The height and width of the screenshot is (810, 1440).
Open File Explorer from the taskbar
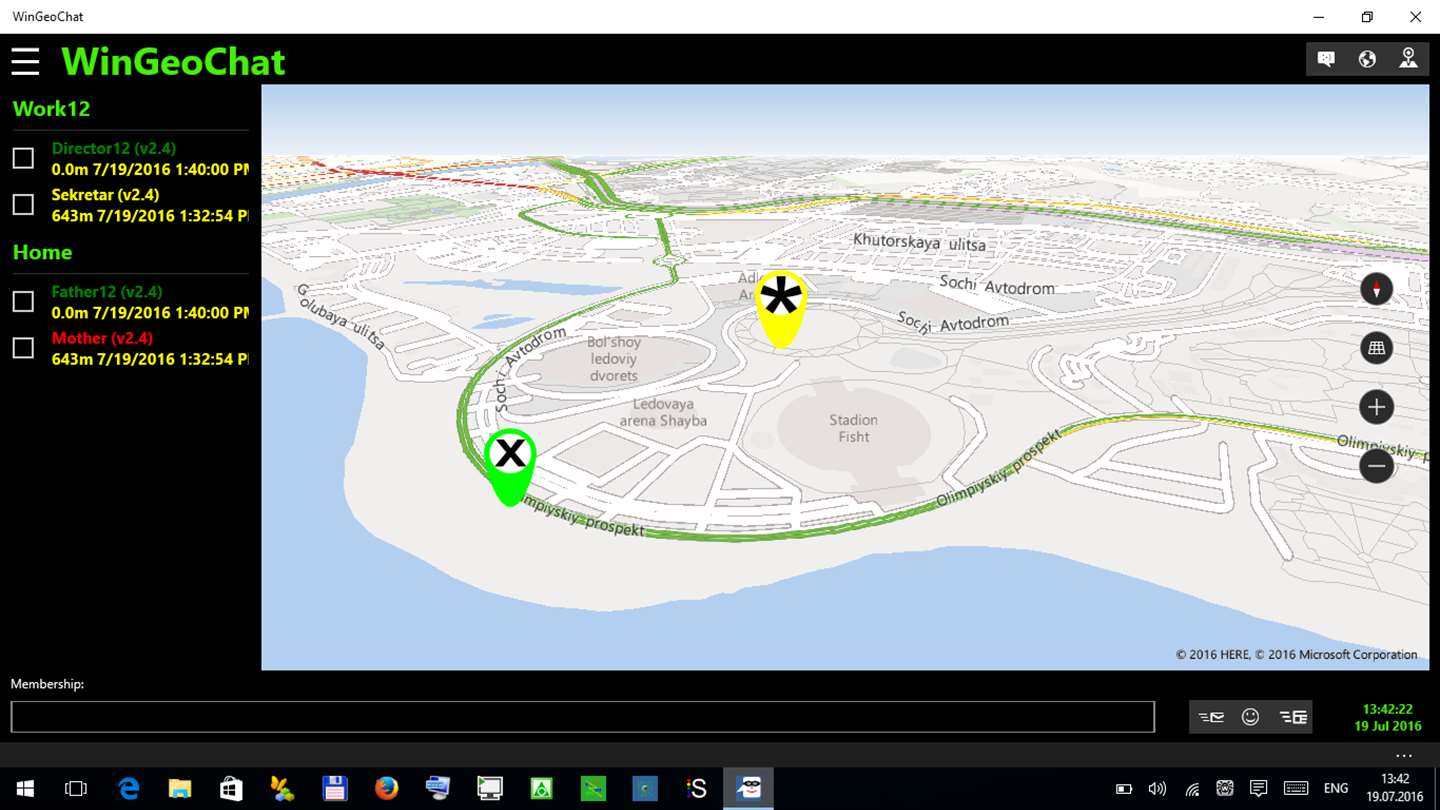click(180, 789)
